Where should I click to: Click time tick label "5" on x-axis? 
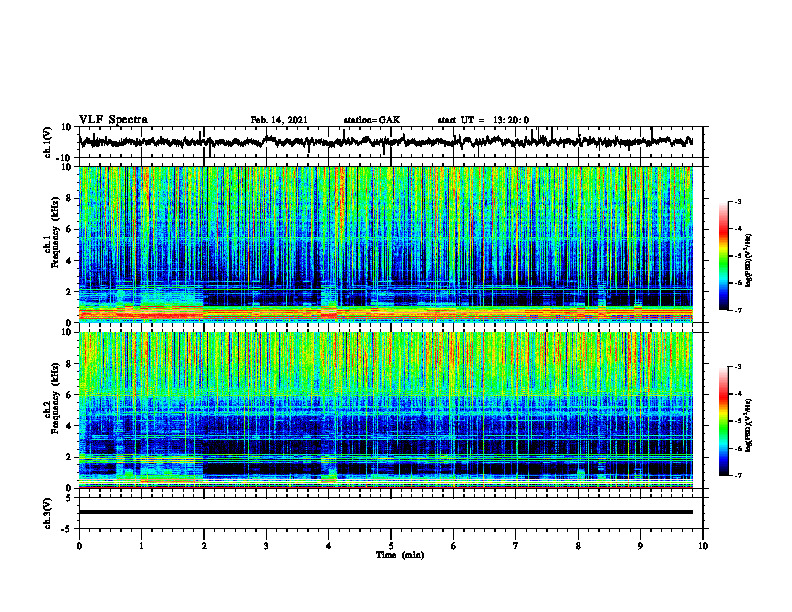[391, 546]
